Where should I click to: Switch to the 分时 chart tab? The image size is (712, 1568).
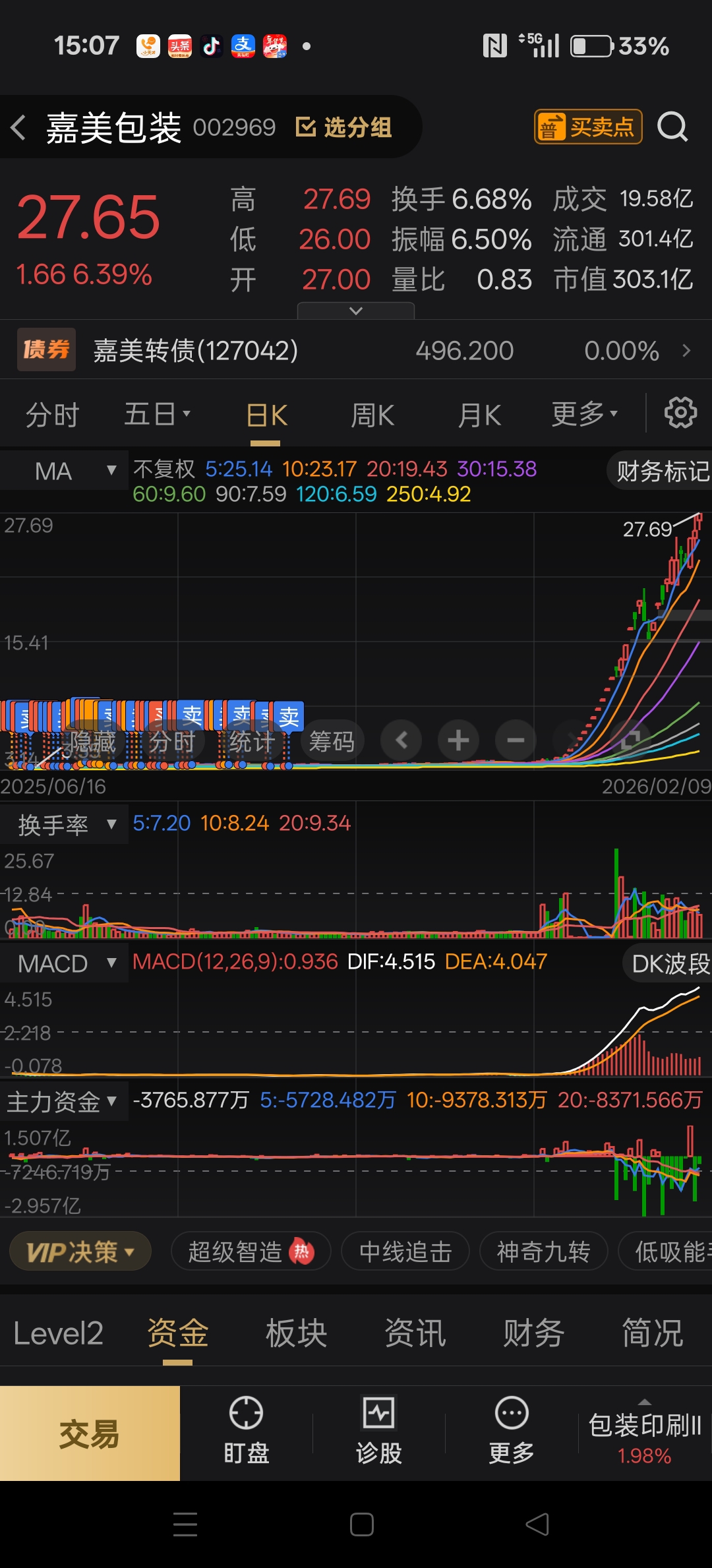[52, 415]
